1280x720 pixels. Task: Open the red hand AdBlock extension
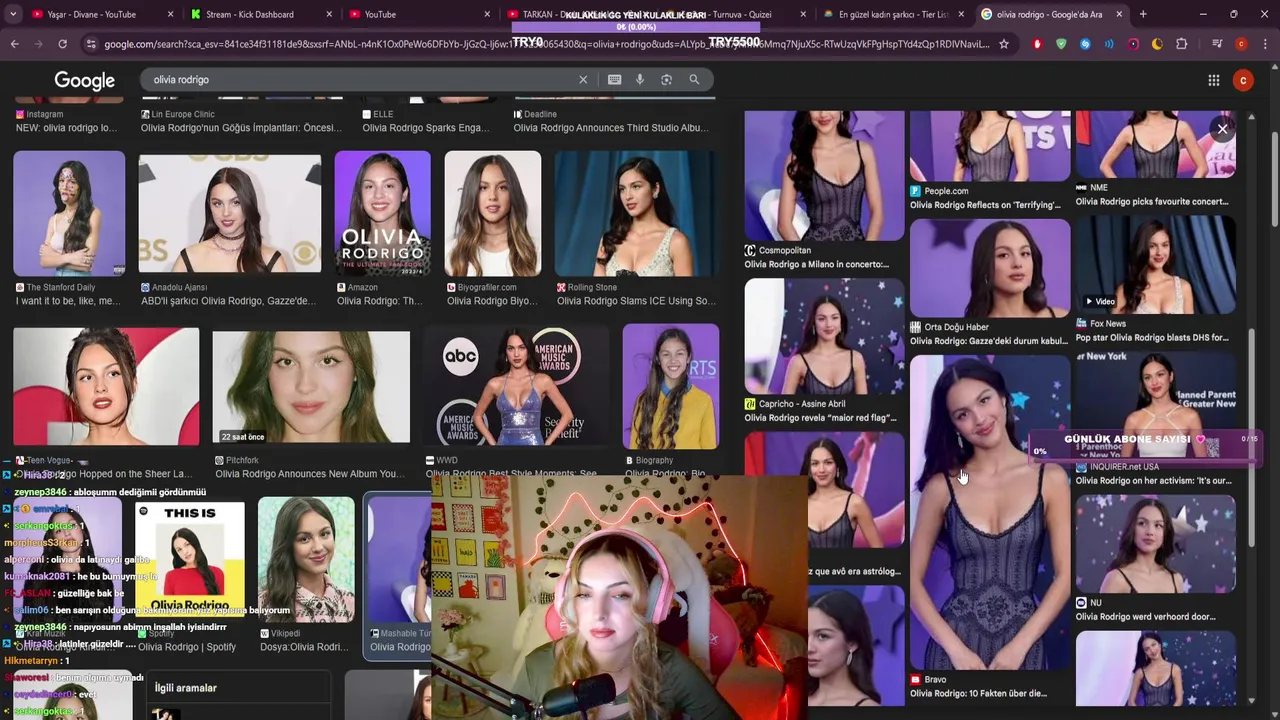pos(1037,44)
